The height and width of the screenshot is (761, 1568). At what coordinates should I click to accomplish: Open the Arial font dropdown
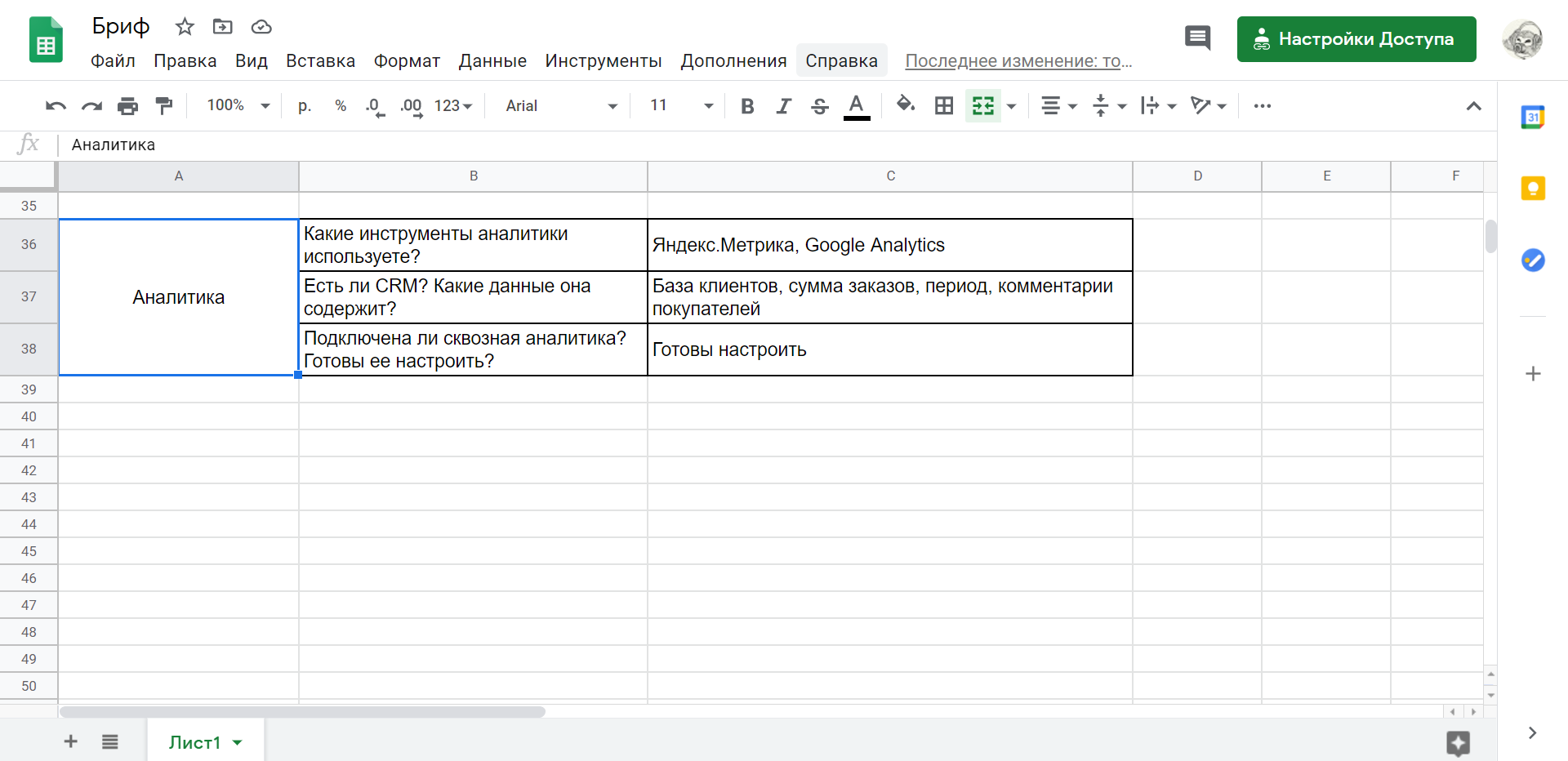pos(560,106)
